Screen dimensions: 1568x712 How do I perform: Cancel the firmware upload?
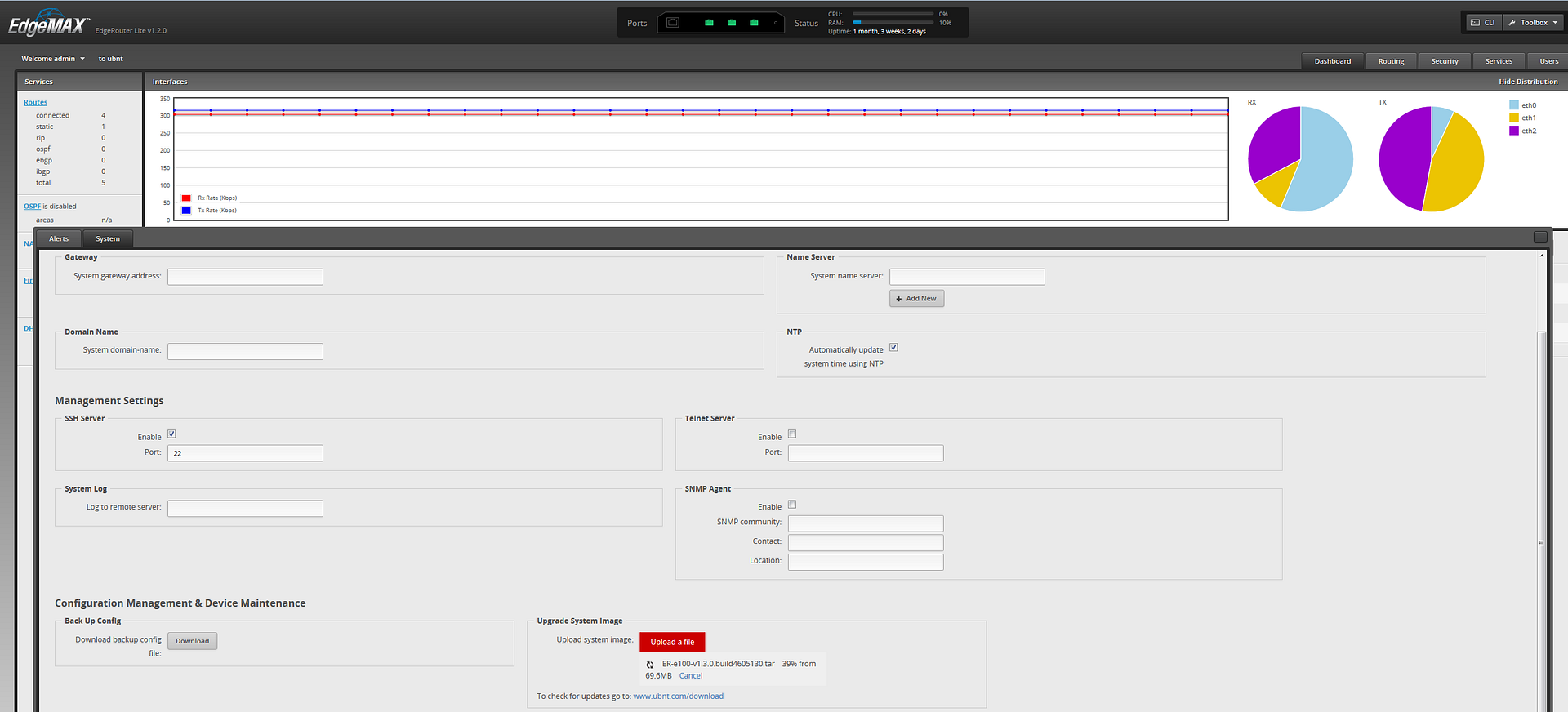point(690,676)
